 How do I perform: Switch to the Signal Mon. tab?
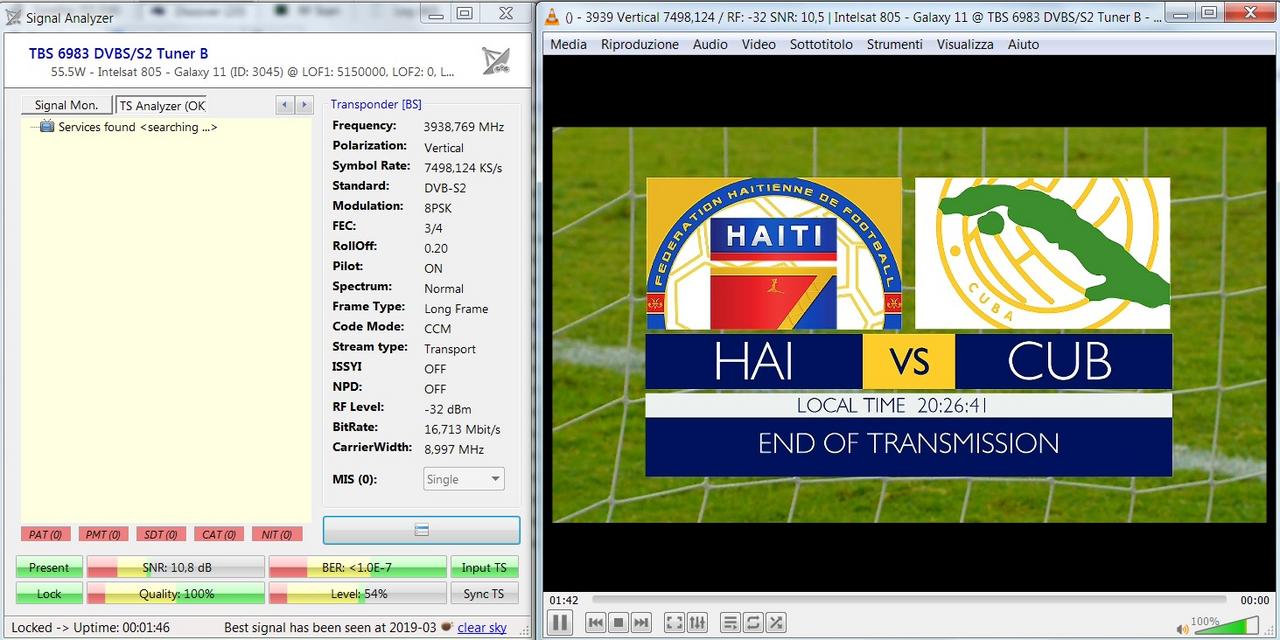coord(67,105)
